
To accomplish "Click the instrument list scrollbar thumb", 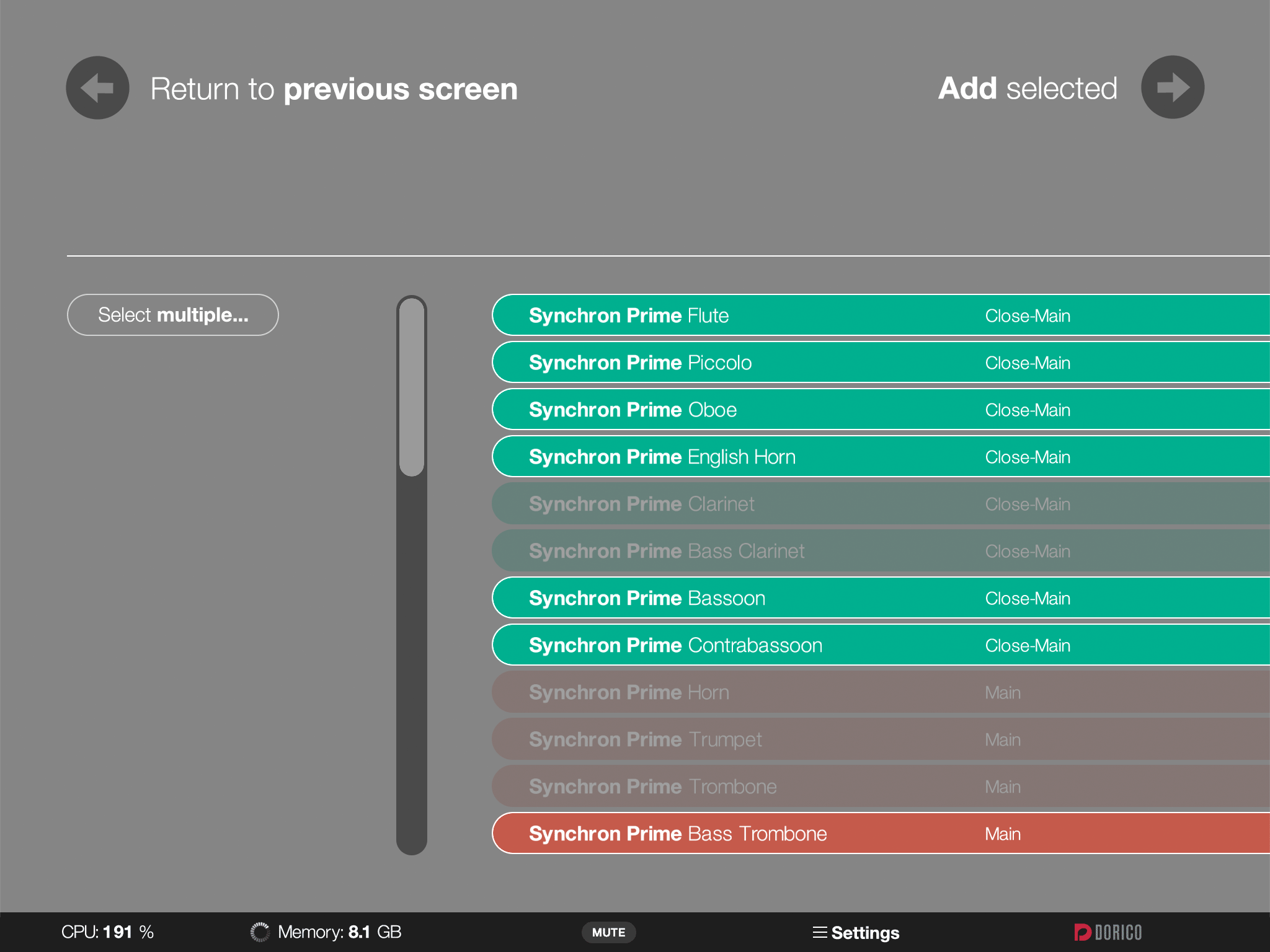I will coord(412,387).
